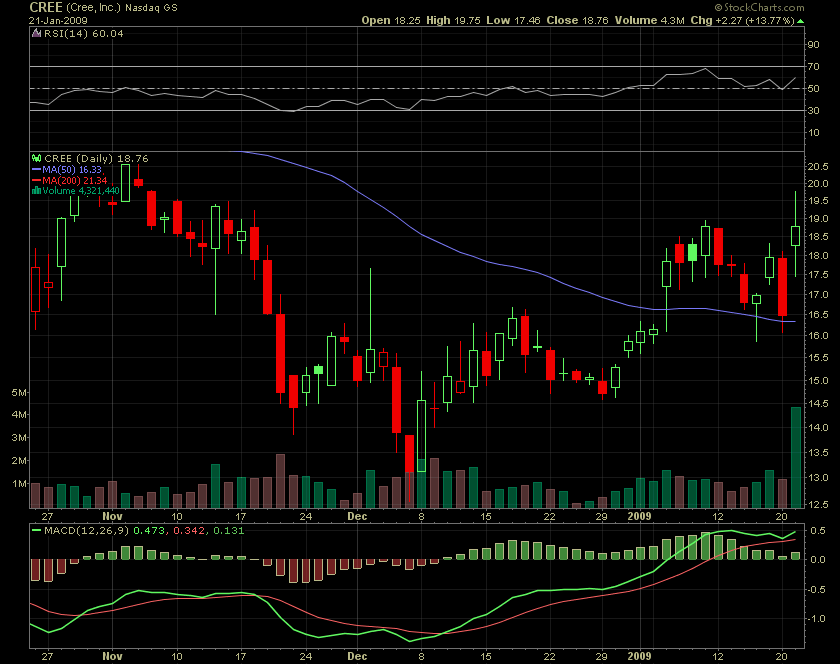Click the green MACD legend line marker

coord(36,531)
